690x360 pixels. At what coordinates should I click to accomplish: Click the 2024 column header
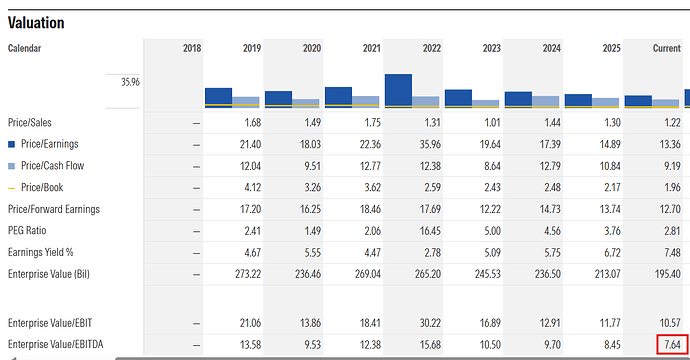551,48
